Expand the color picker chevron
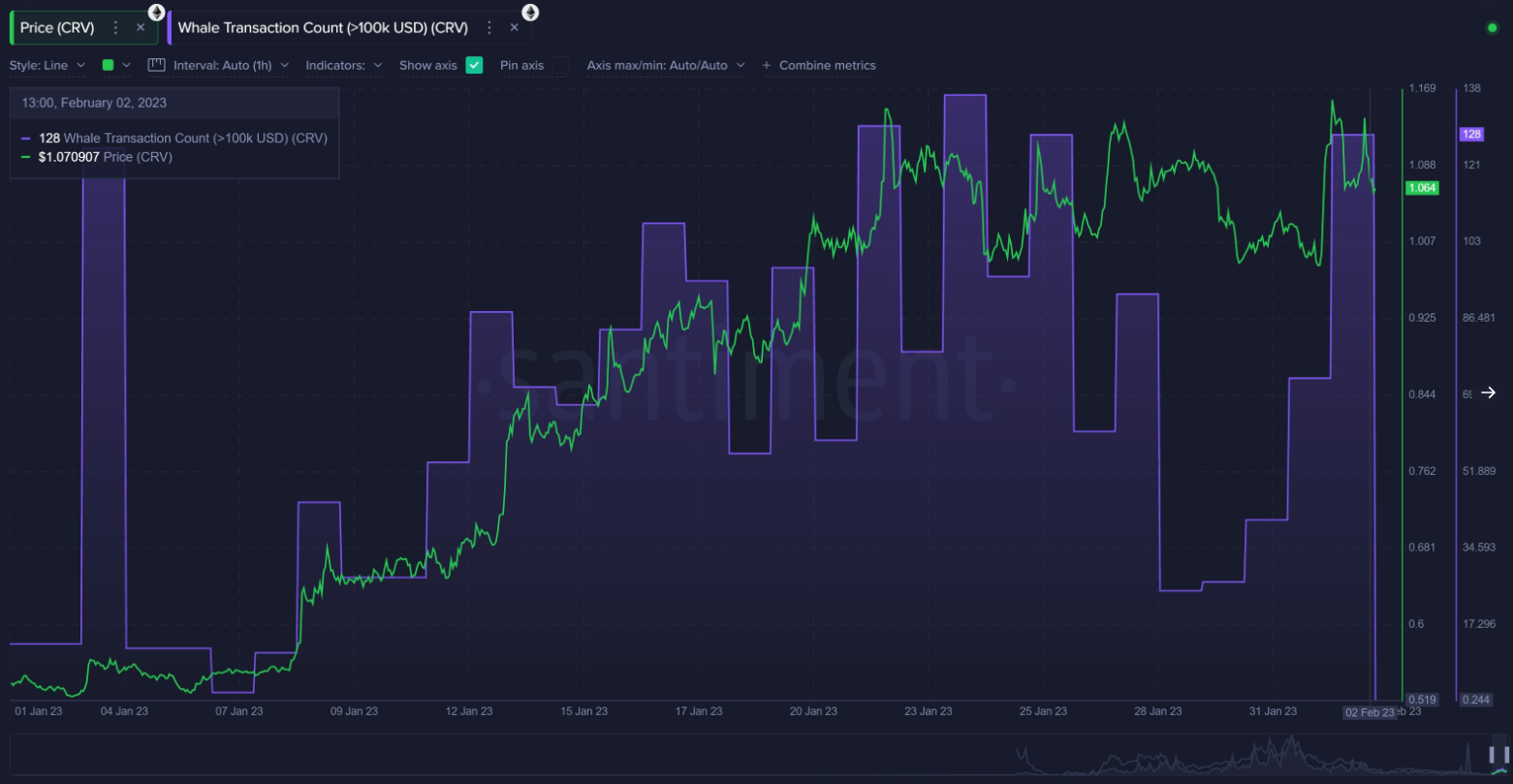The width and height of the screenshot is (1513, 784). [x=126, y=65]
